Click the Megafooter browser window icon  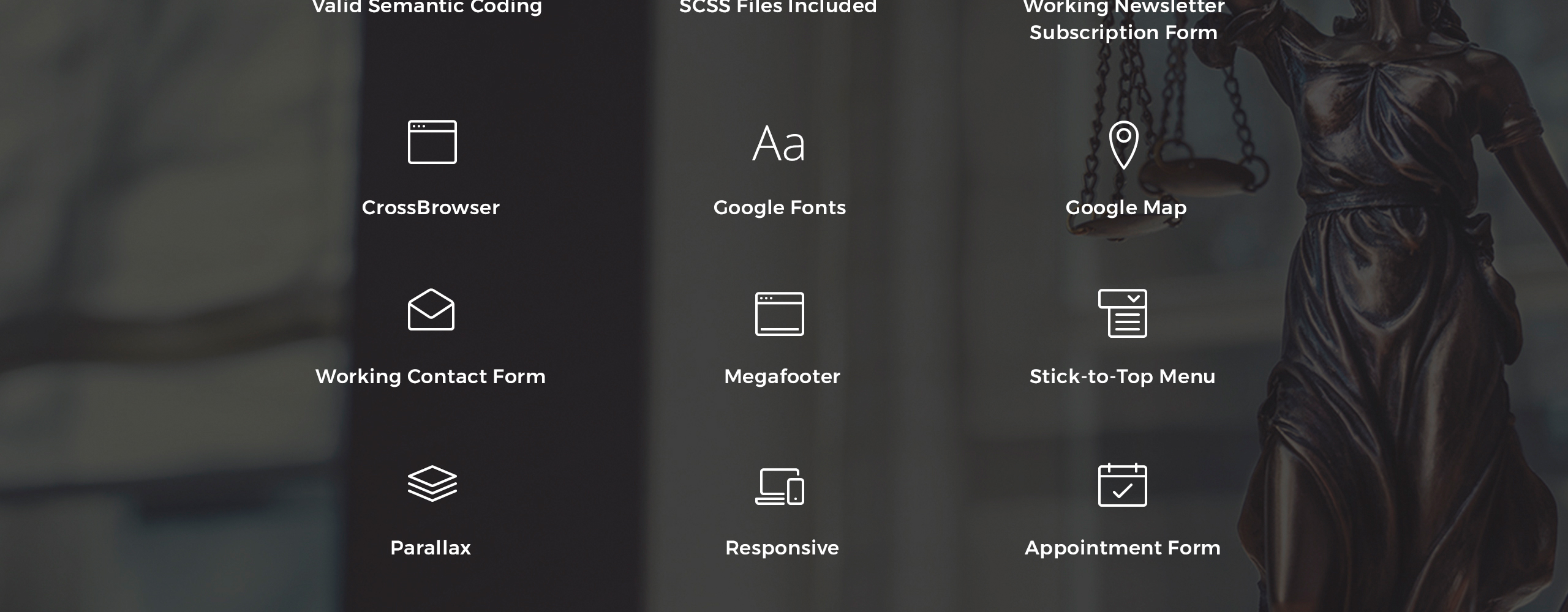click(780, 314)
